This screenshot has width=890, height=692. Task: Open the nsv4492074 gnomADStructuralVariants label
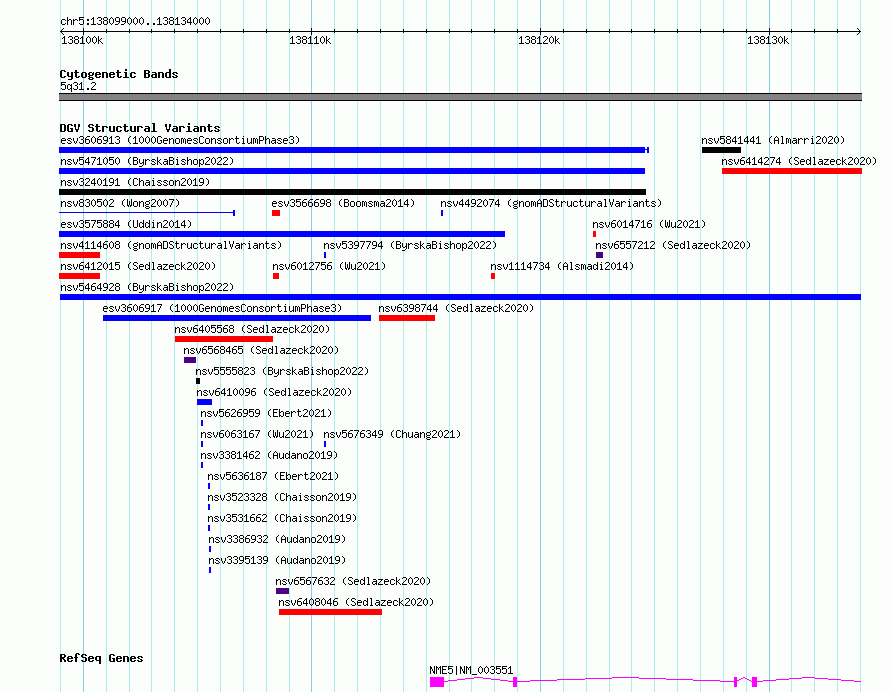pyautogui.click(x=551, y=203)
